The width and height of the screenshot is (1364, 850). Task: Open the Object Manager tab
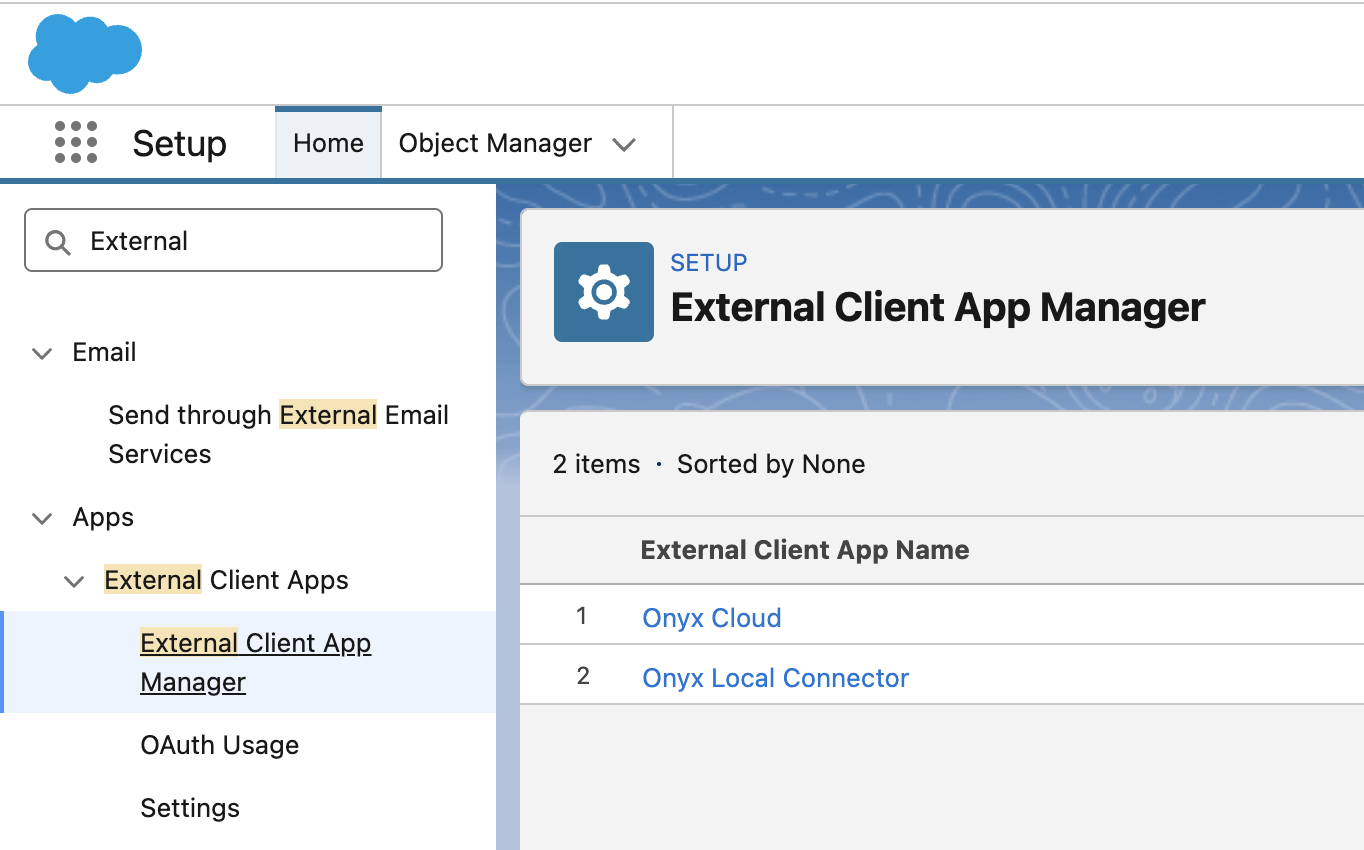click(x=495, y=143)
